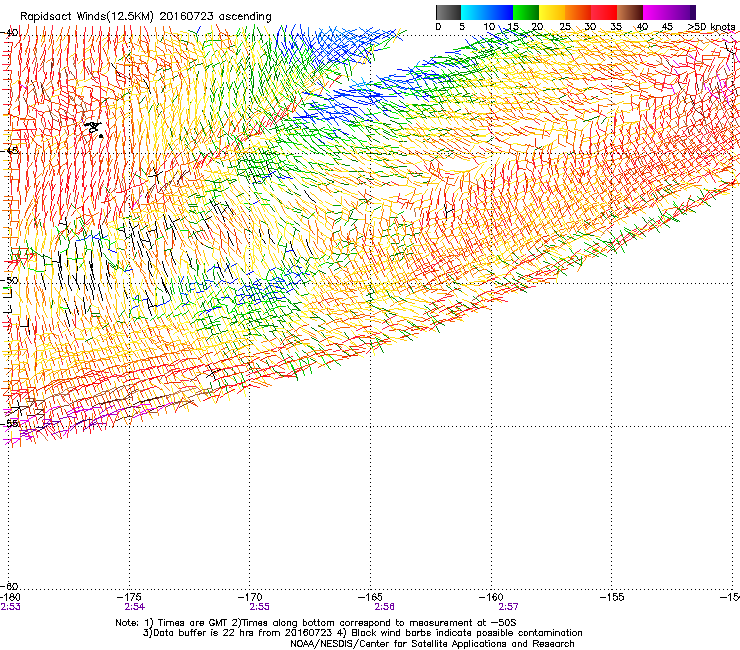Click the '-50' latitude axis label

point(10,280)
